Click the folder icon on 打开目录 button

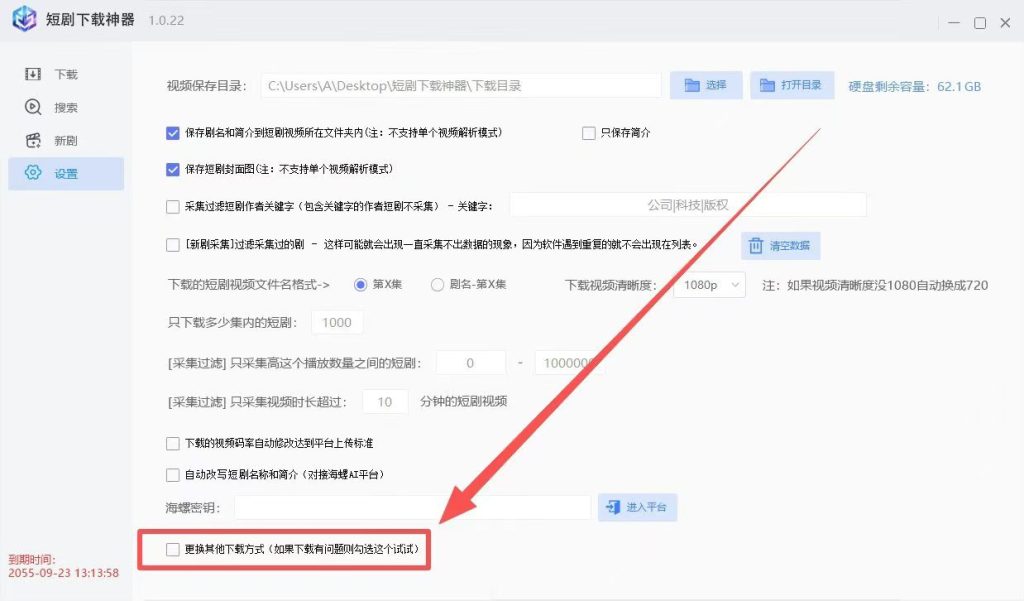pyautogui.click(x=767, y=85)
